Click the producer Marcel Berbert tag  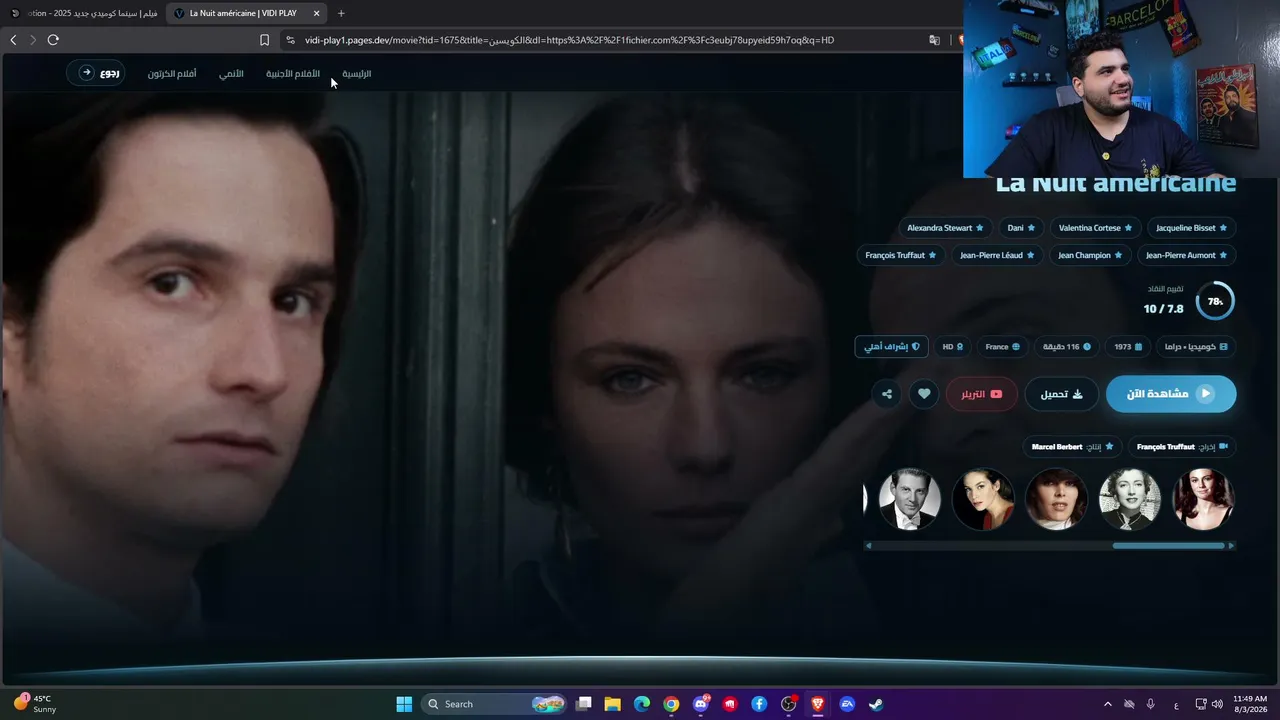coord(1073,447)
